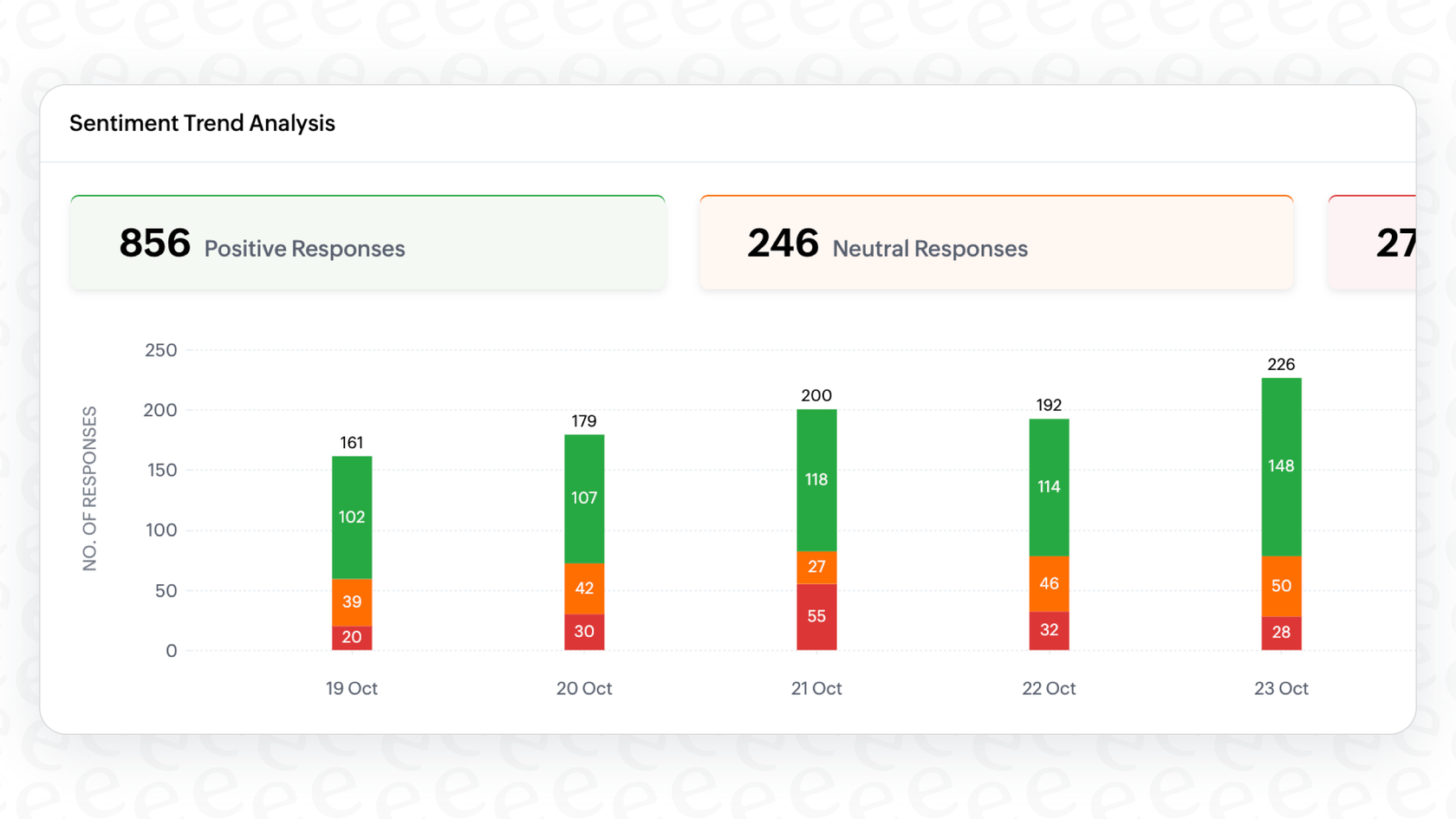Select the Neutral Responses summary card
This screenshot has width=1456, height=819.
click(996, 241)
